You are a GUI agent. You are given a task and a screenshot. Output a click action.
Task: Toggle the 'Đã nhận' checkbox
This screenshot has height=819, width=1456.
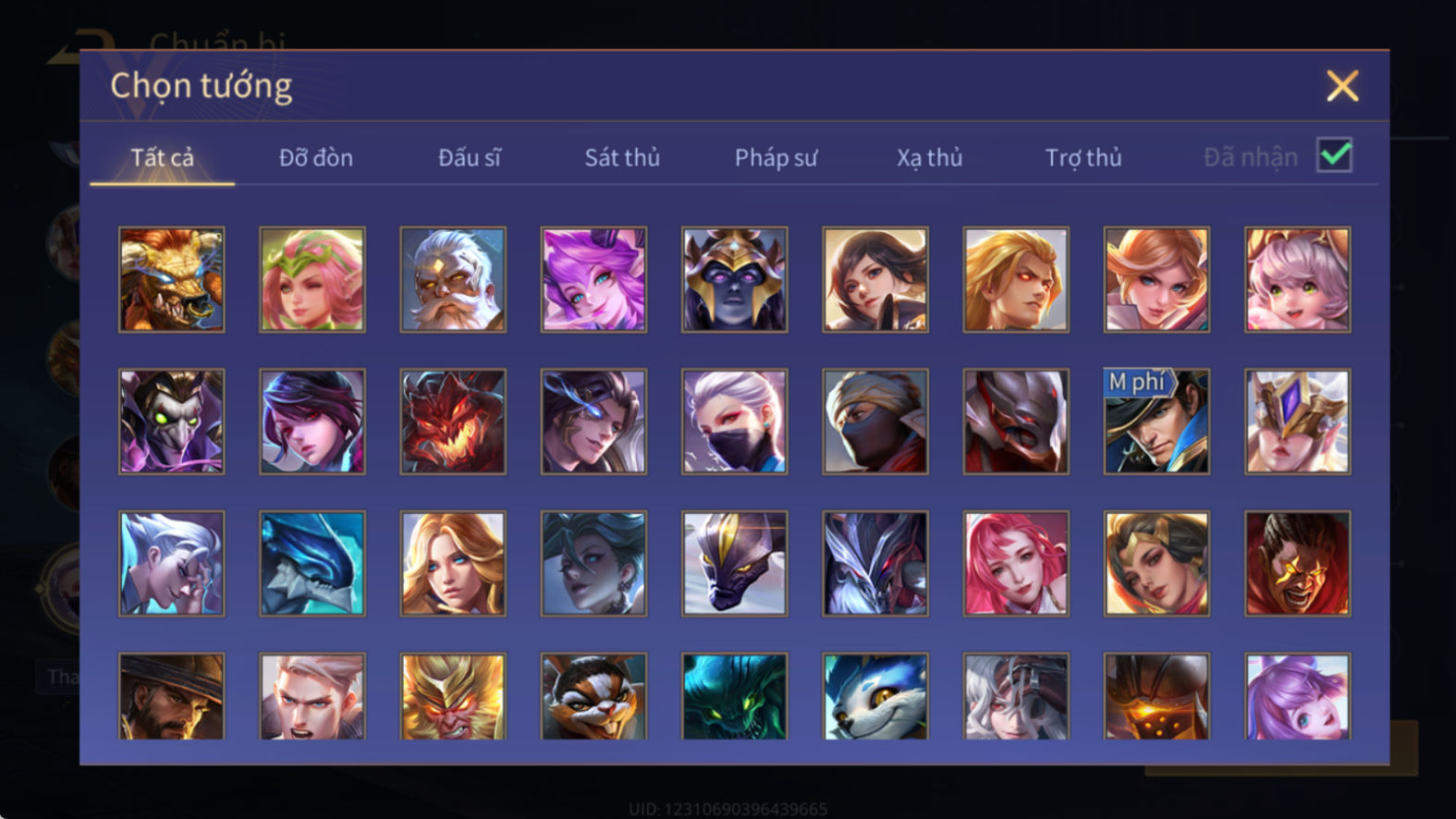[1334, 155]
